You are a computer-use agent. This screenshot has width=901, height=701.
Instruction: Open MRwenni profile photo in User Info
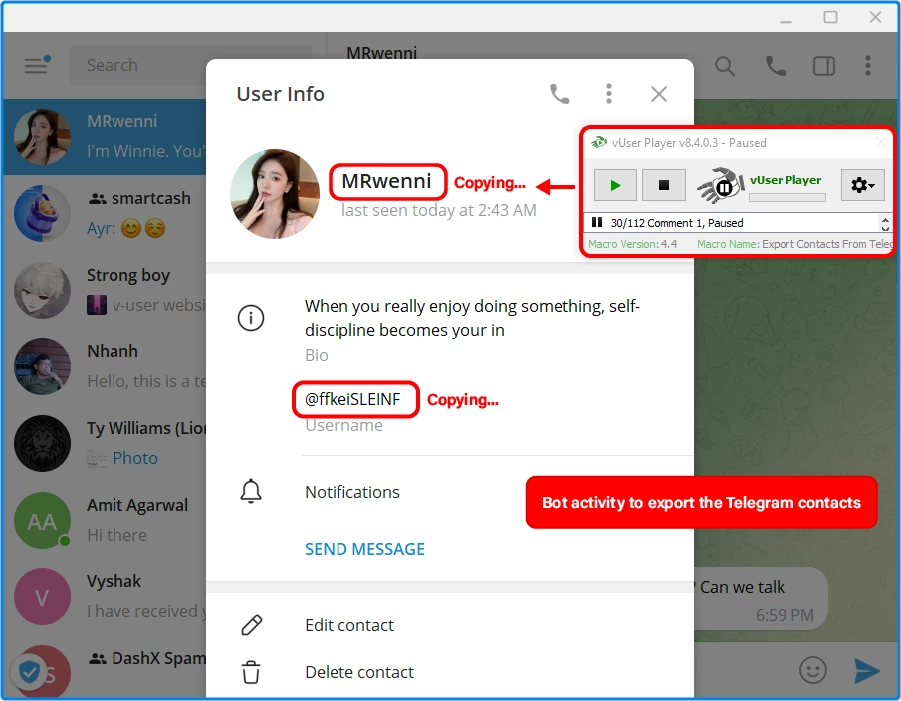[275, 194]
